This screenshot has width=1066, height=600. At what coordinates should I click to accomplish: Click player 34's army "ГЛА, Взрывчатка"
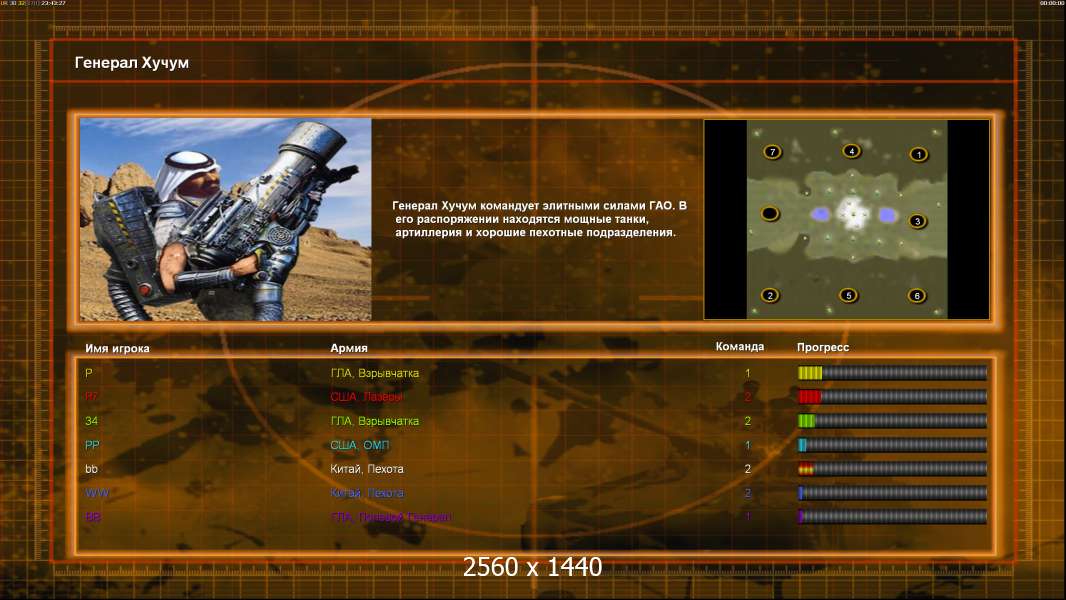(375, 421)
